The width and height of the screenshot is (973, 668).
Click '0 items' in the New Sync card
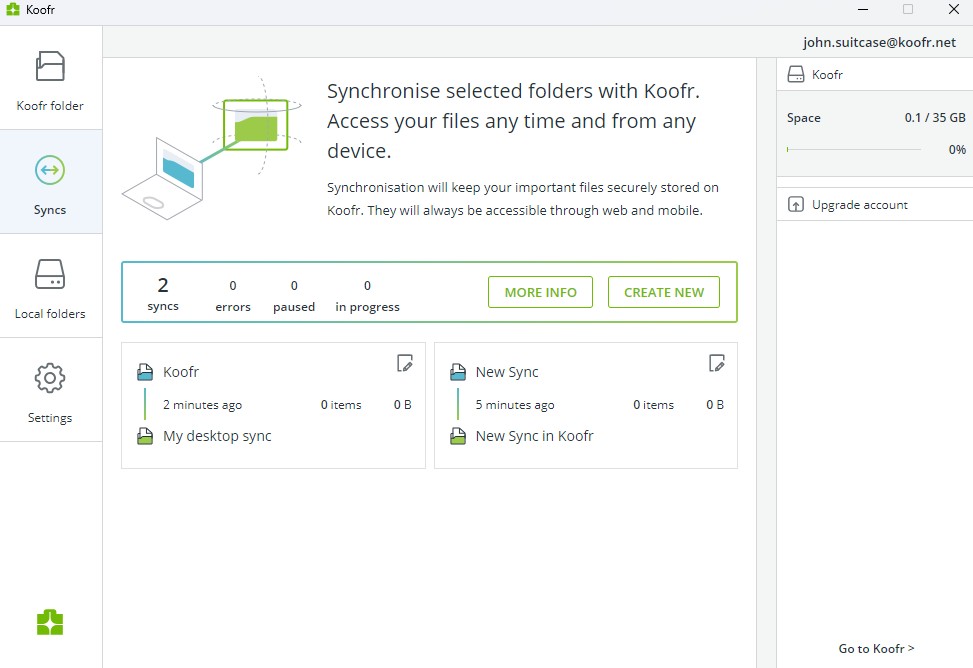coord(653,405)
